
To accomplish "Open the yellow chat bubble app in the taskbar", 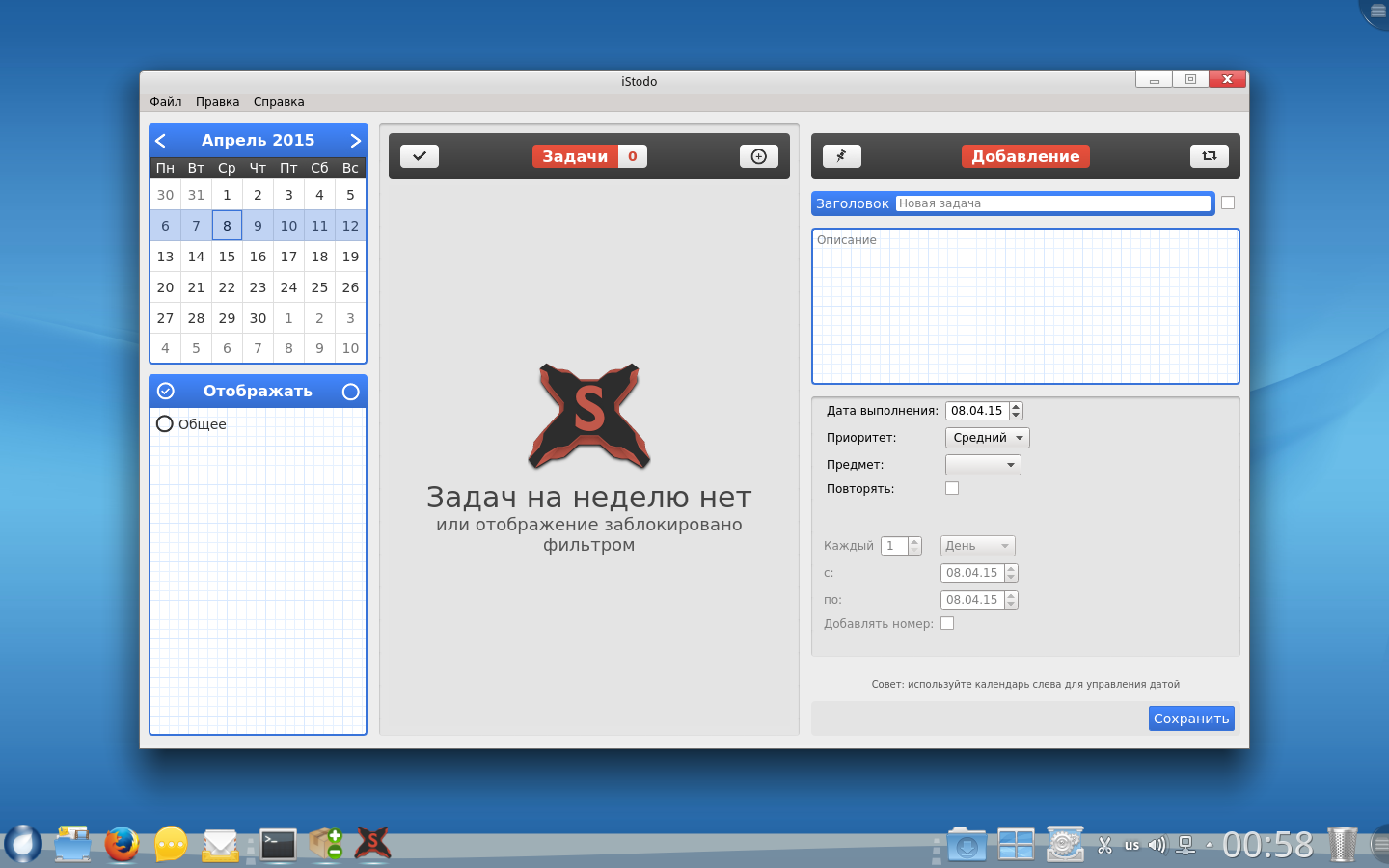I will 171,844.
